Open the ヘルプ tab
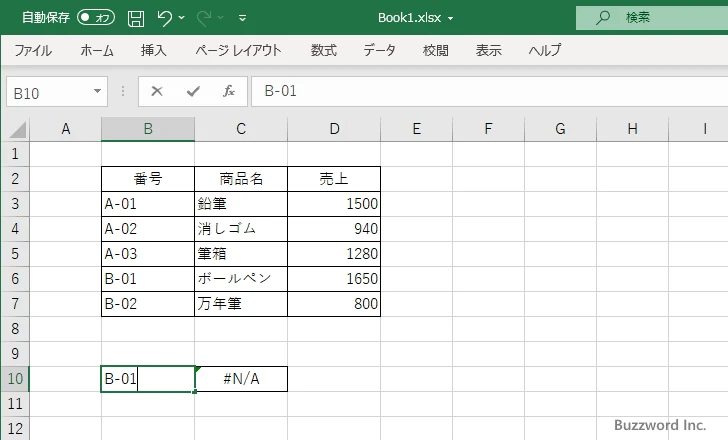 coord(545,50)
